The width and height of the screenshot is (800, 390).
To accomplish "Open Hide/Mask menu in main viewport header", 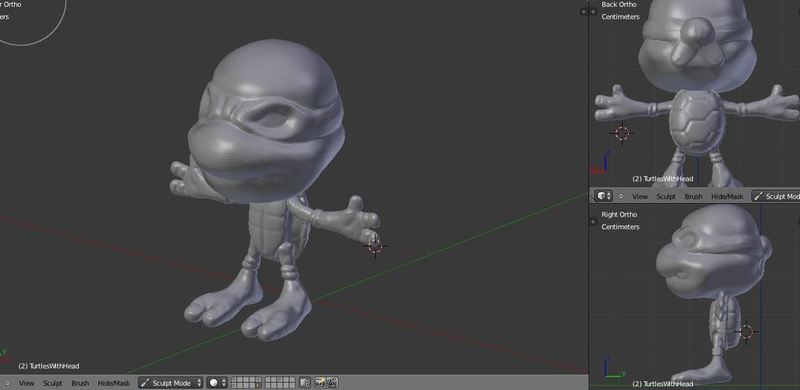I will (114, 383).
